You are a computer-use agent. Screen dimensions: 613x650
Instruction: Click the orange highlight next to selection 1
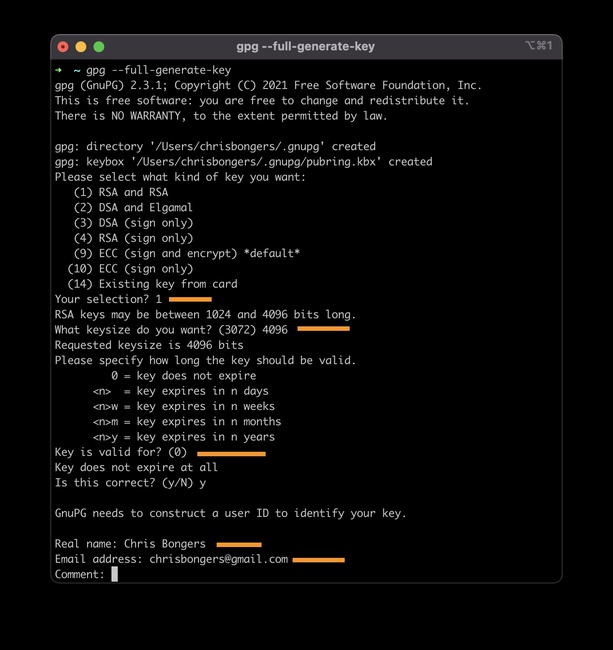pos(190,299)
